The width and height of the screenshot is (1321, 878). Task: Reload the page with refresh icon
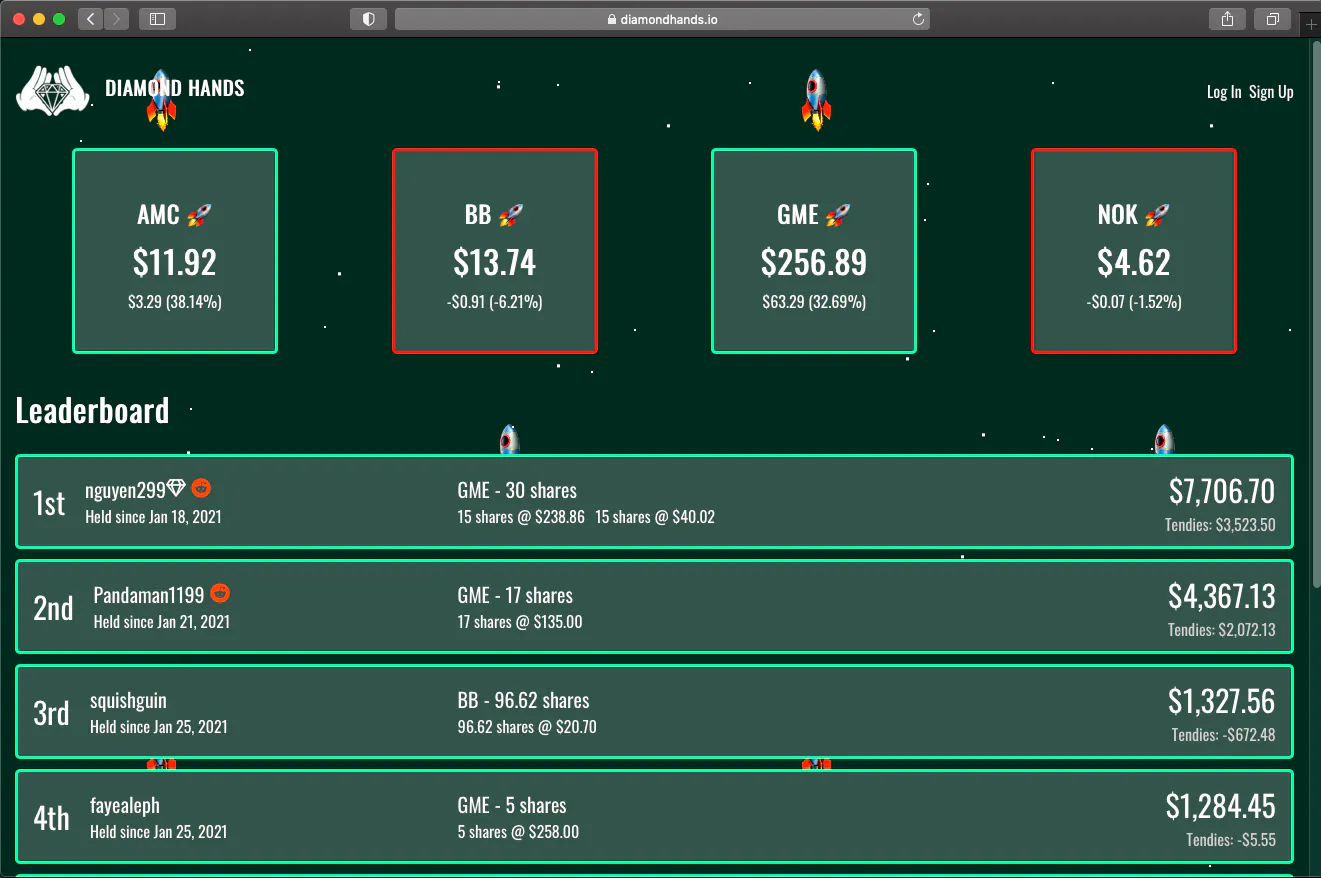coord(918,19)
